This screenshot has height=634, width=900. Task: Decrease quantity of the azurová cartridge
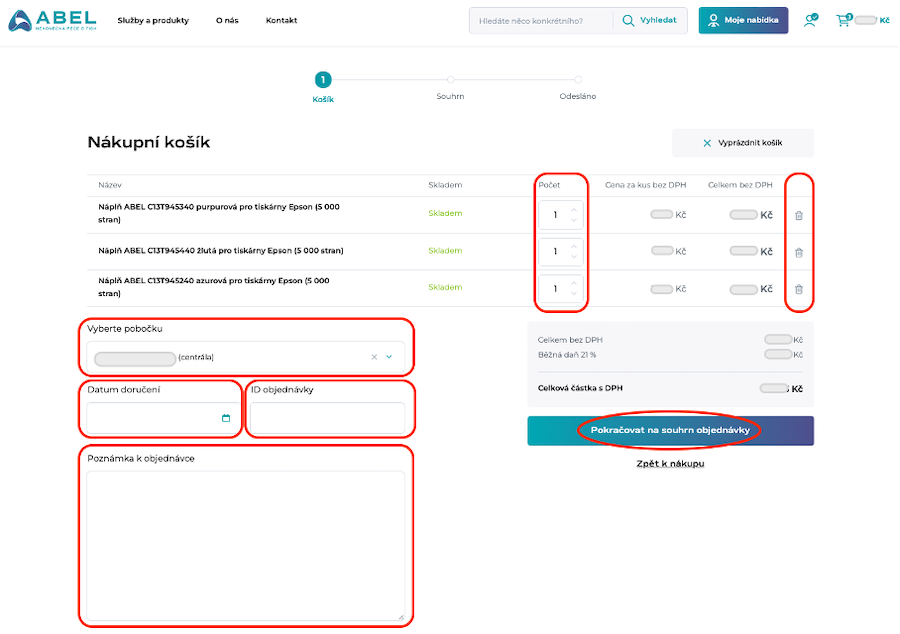click(574, 294)
